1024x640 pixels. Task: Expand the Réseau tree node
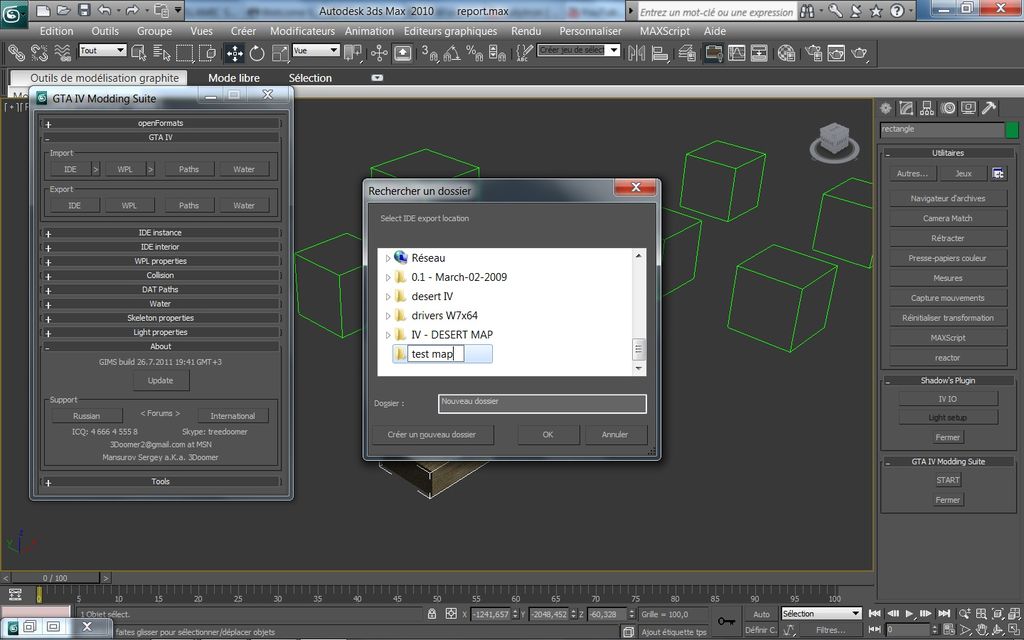pyautogui.click(x=387, y=259)
